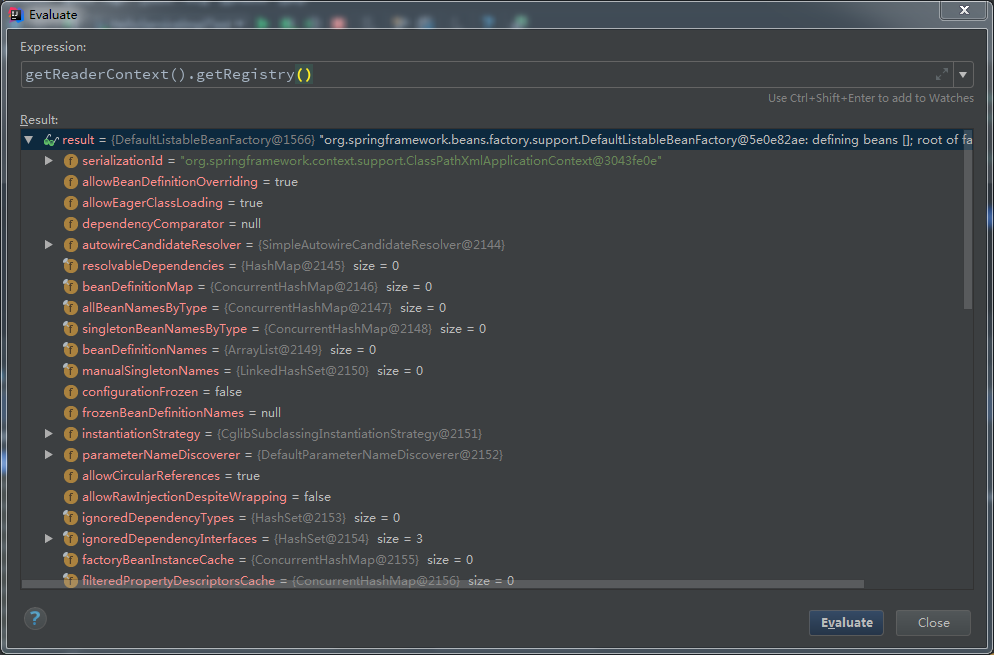Click the field icon of factoryBeanInstanceCache
The height and width of the screenshot is (655, 994).
(70, 559)
